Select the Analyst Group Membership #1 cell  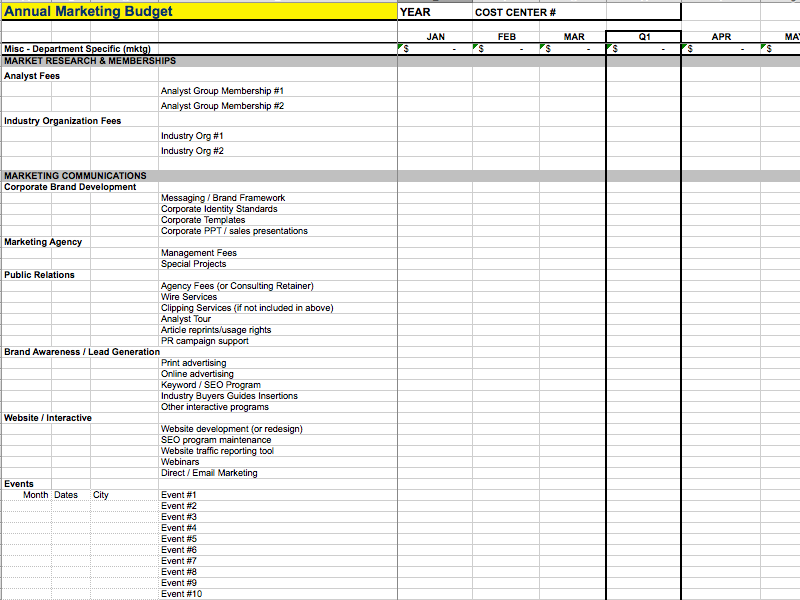click(222, 91)
